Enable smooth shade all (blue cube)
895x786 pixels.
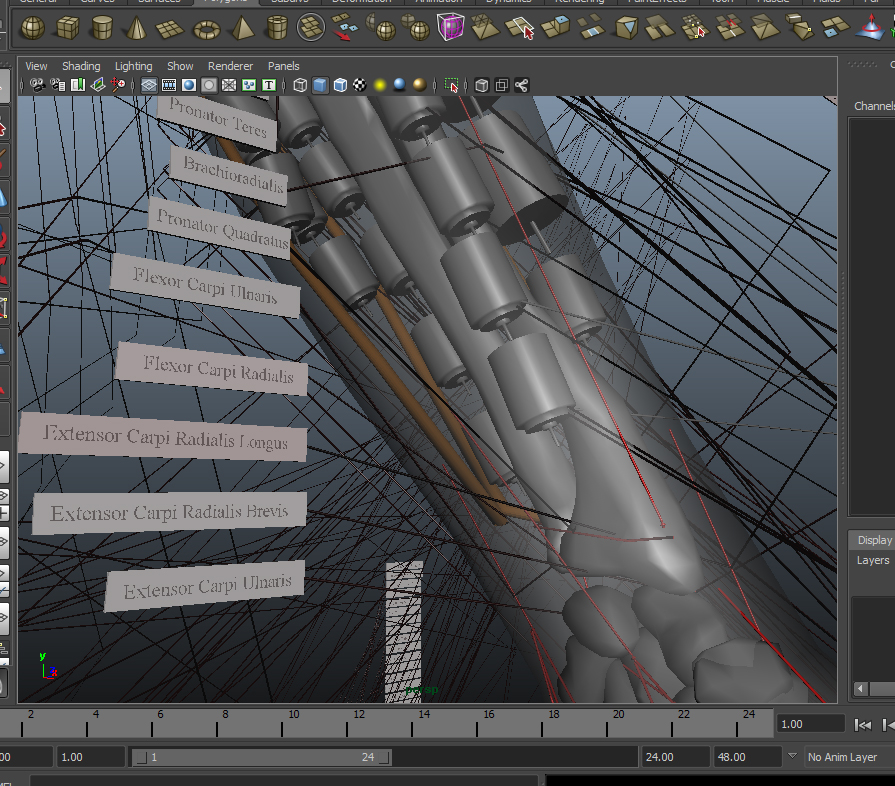tap(319, 85)
